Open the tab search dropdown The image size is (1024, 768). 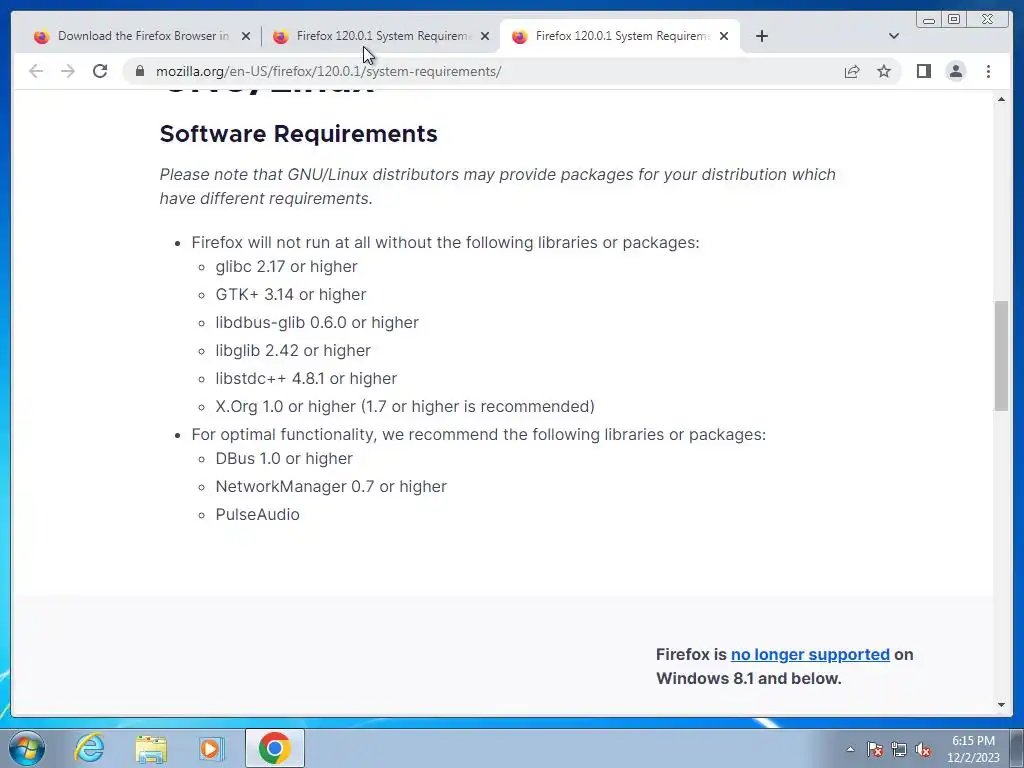894,36
